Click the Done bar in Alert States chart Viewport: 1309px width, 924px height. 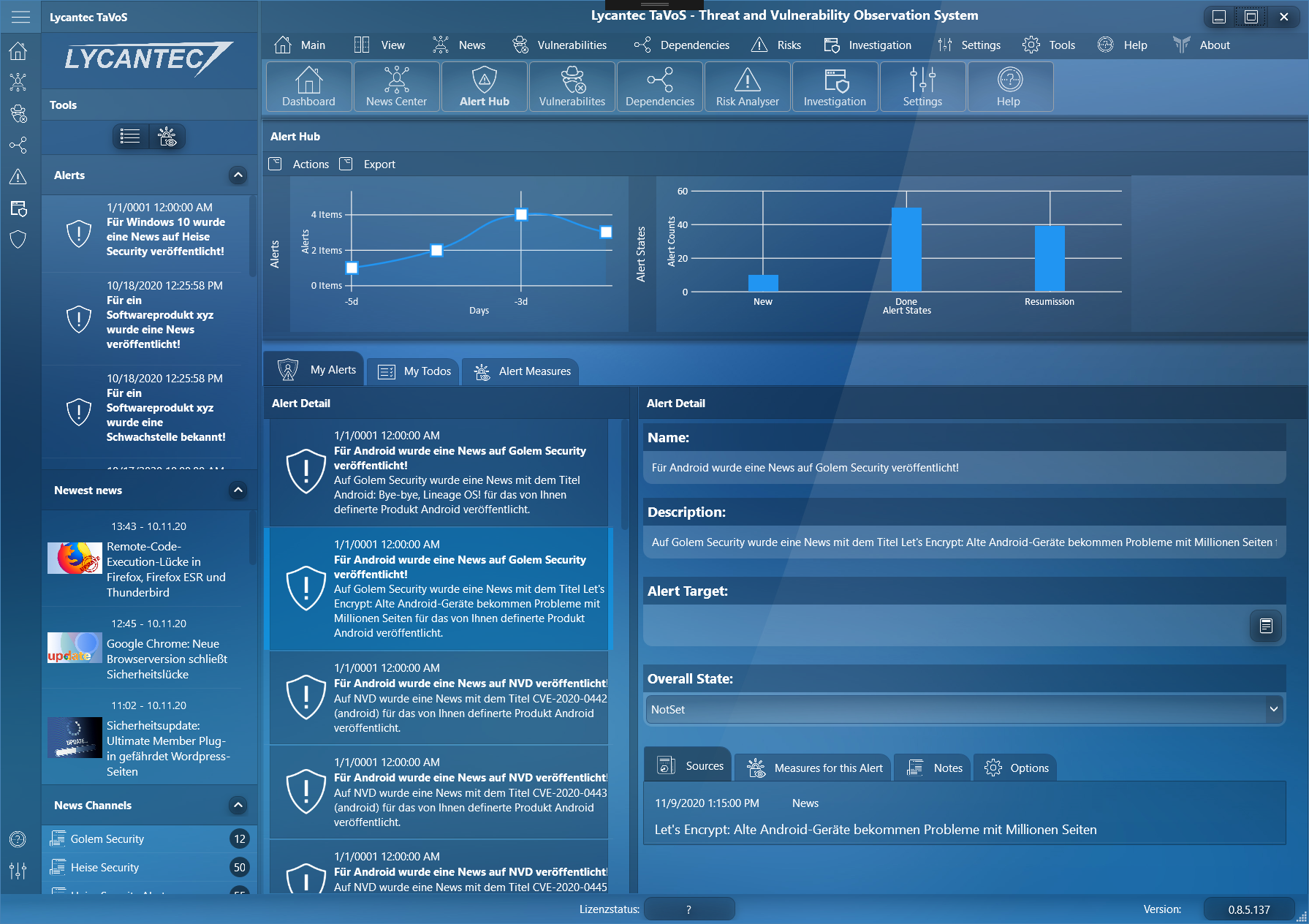coord(906,249)
